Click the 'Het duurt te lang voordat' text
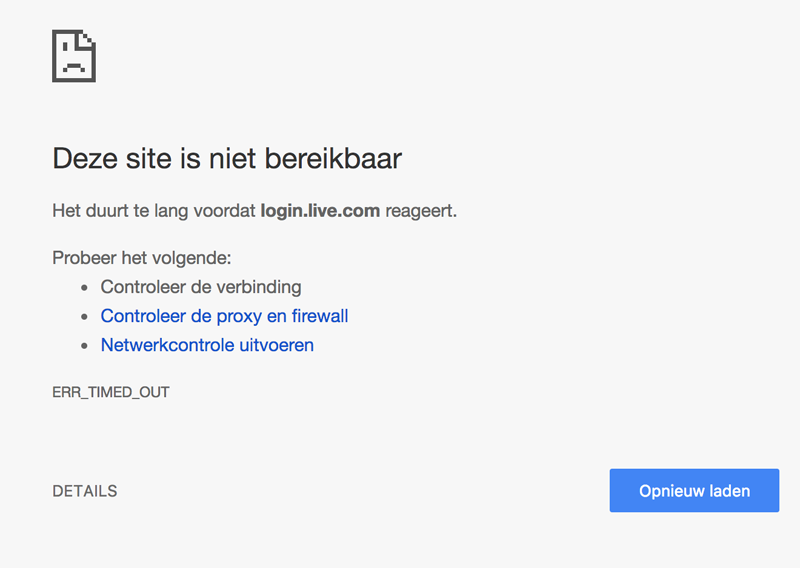 pyautogui.click(x=154, y=211)
